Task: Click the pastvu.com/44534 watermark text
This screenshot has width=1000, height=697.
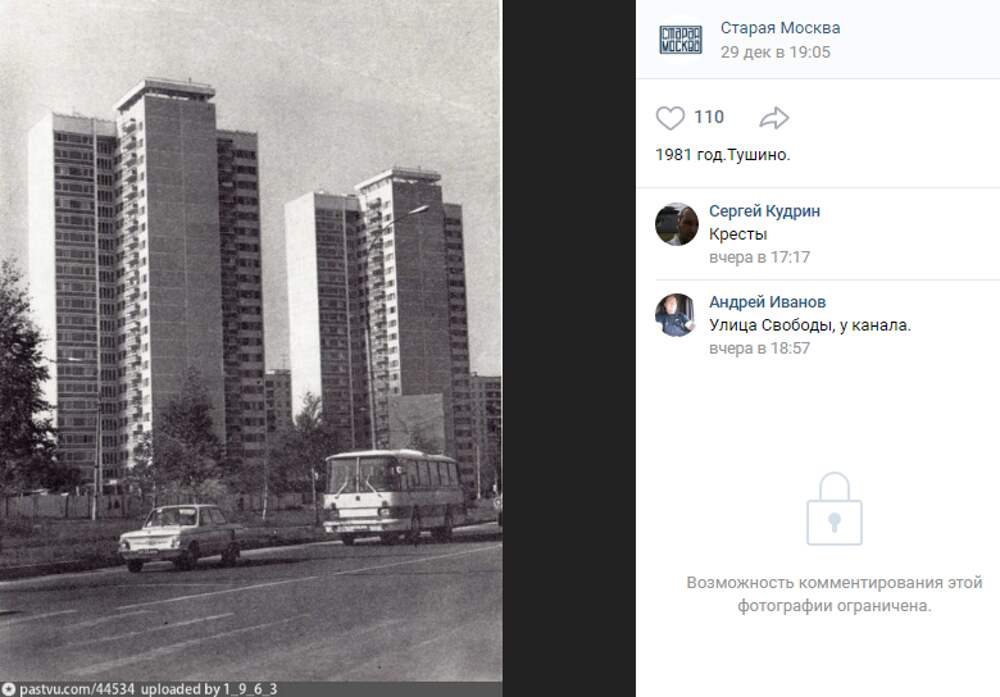Action: click(x=77, y=689)
